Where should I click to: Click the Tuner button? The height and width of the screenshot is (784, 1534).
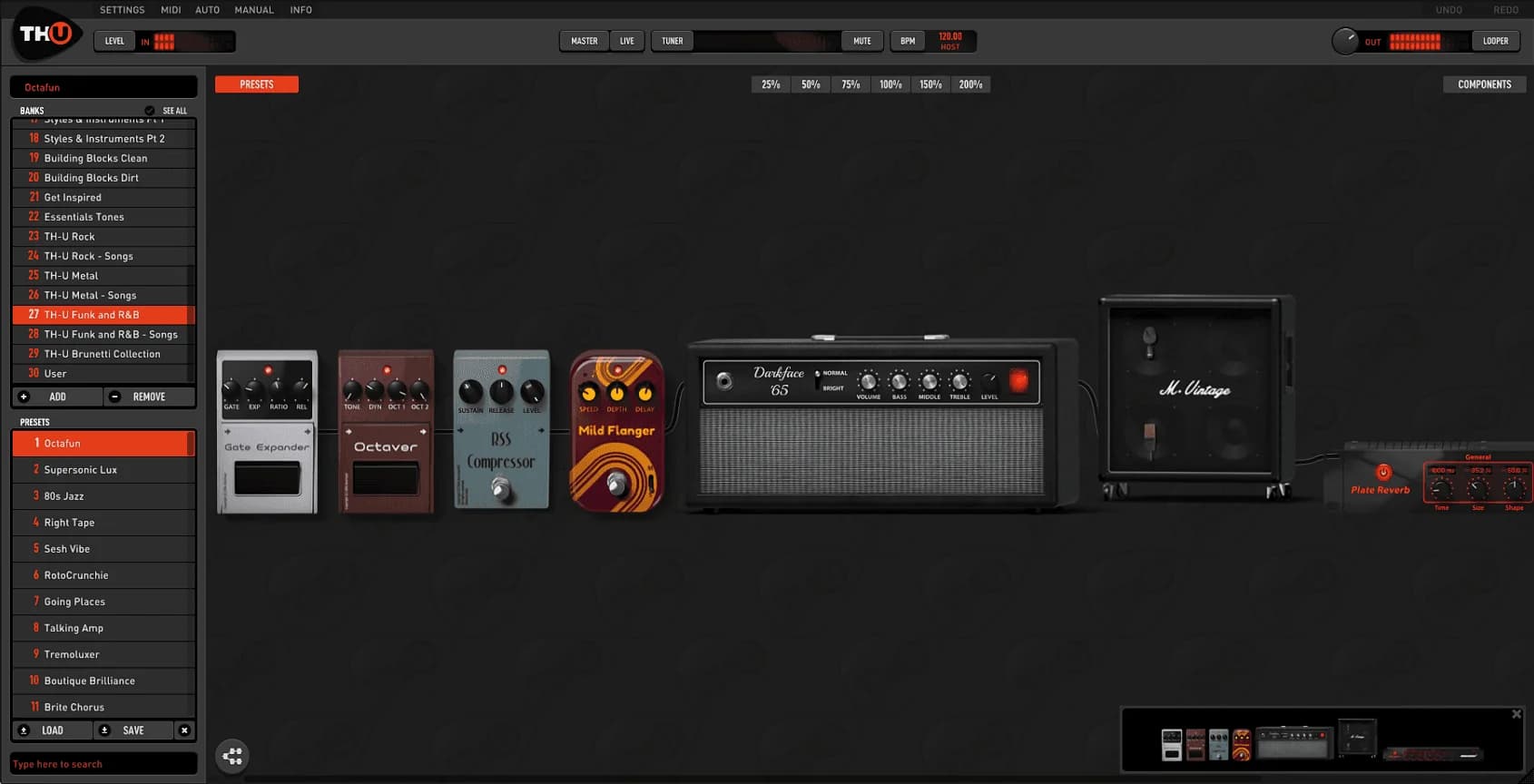[672, 41]
